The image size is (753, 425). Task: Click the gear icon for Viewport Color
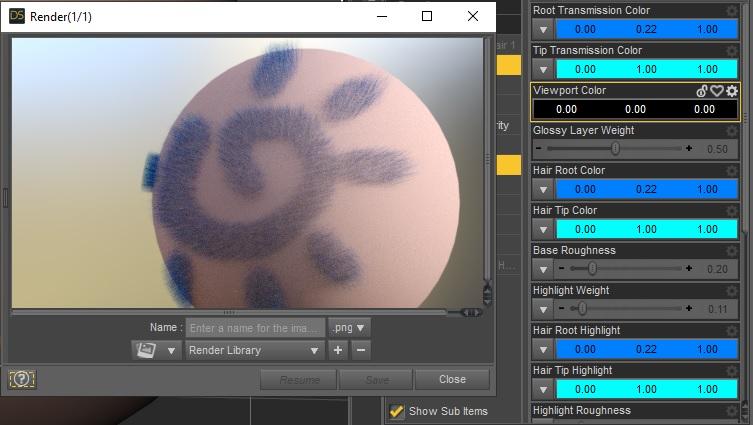[732, 90]
